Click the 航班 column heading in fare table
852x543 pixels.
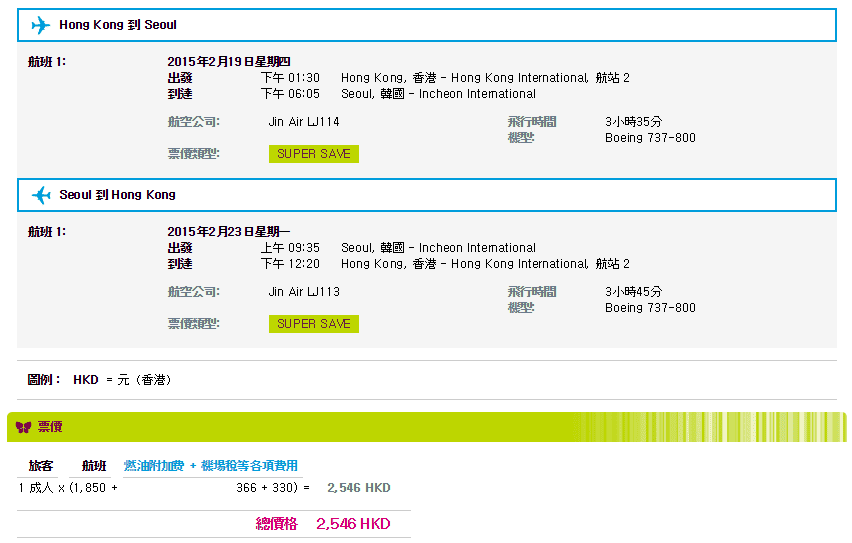pyautogui.click(x=94, y=466)
